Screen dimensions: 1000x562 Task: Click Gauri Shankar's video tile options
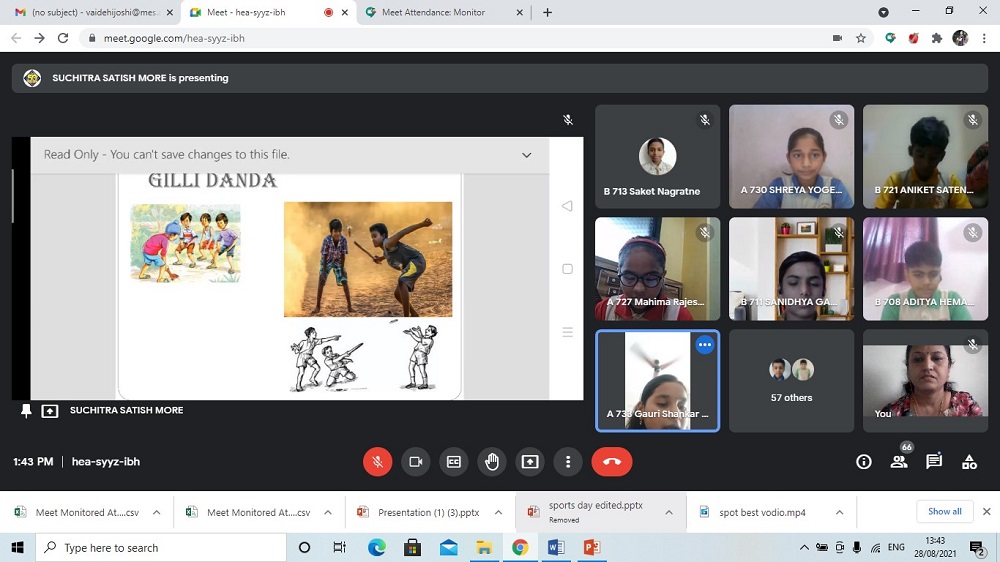[704, 345]
